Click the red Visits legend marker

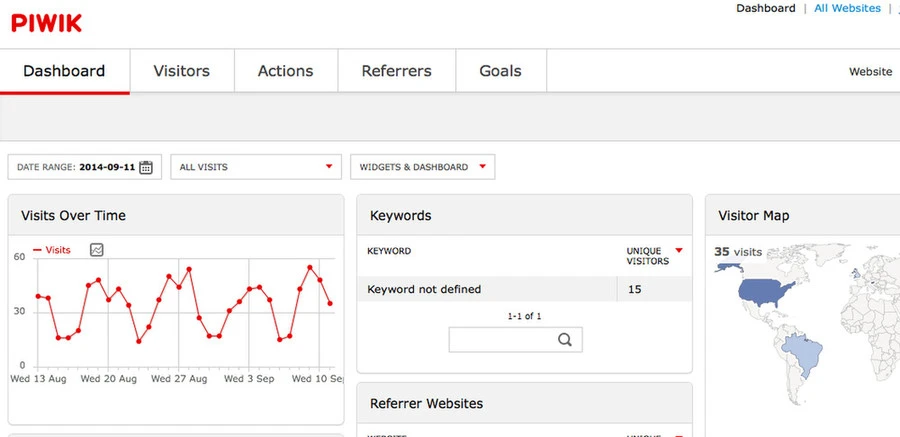pyautogui.click(x=39, y=250)
